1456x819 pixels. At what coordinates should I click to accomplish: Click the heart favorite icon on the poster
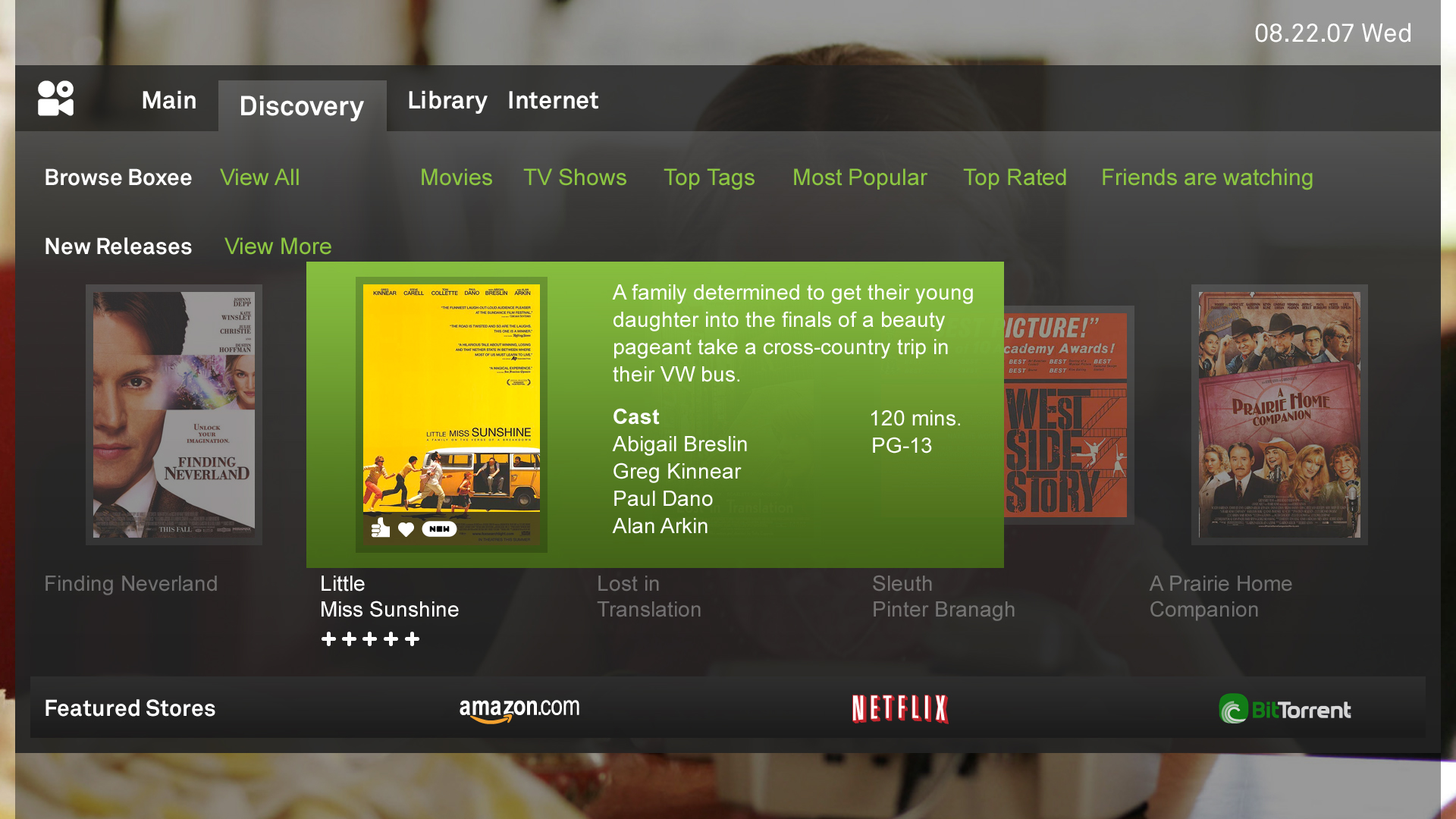click(406, 529)
